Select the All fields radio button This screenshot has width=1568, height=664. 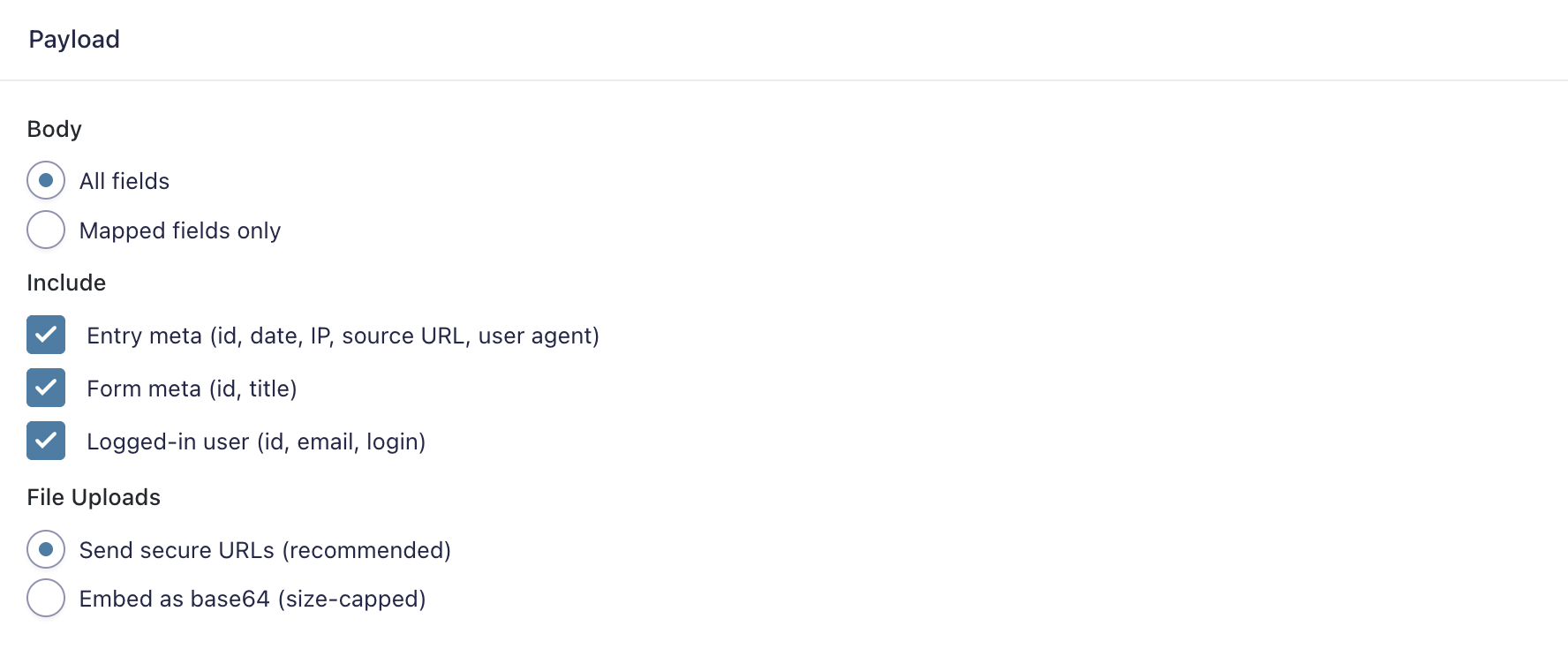(x=46, y=180)
